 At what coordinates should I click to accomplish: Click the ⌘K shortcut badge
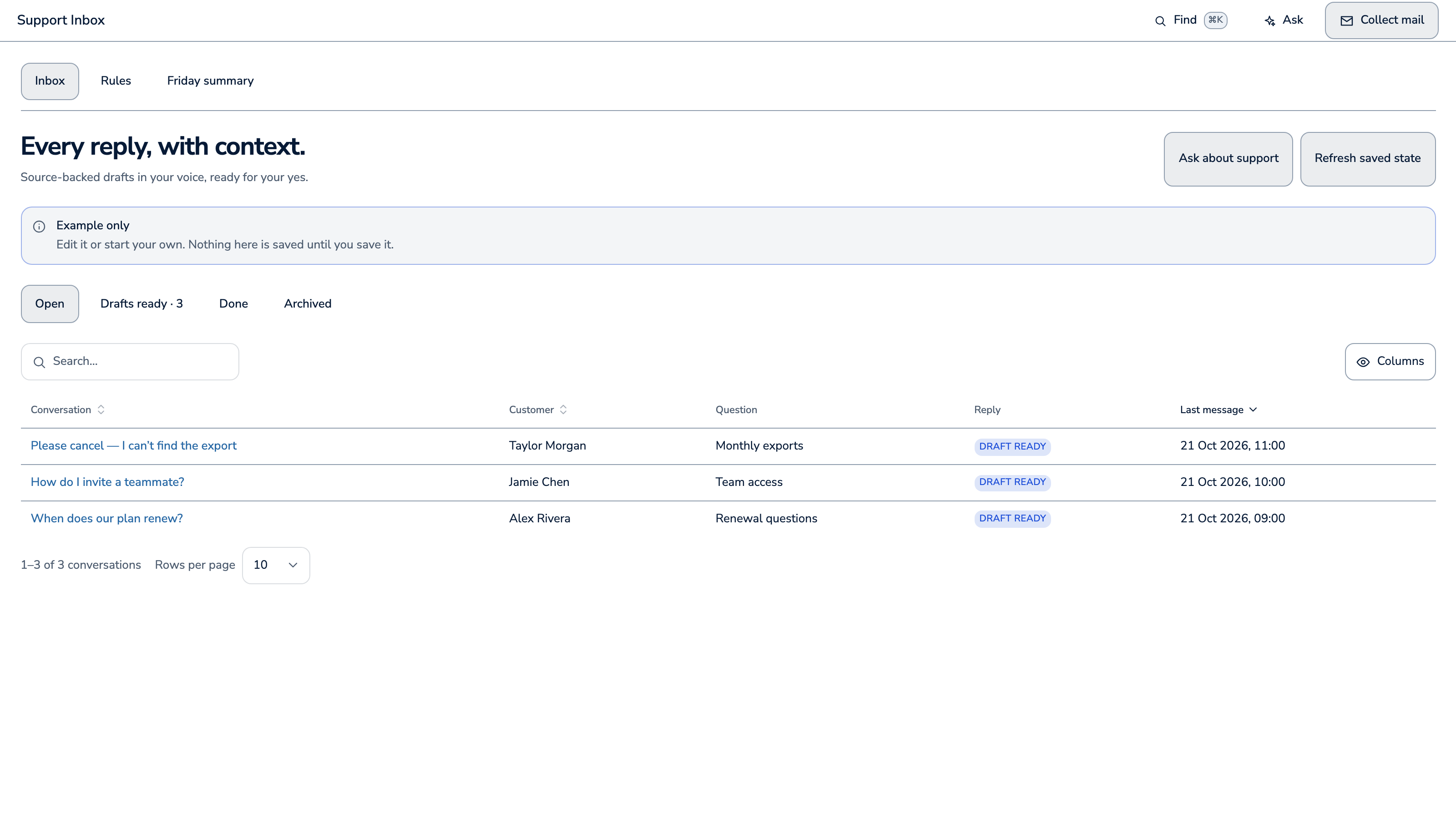(x=1215, y=20)
